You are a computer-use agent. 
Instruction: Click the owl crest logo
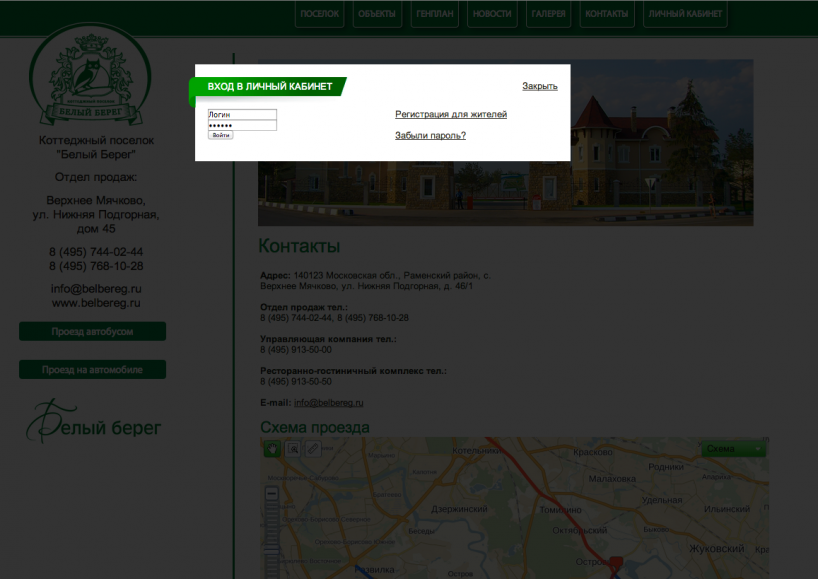pyautogui.click(x=90, y=74)
